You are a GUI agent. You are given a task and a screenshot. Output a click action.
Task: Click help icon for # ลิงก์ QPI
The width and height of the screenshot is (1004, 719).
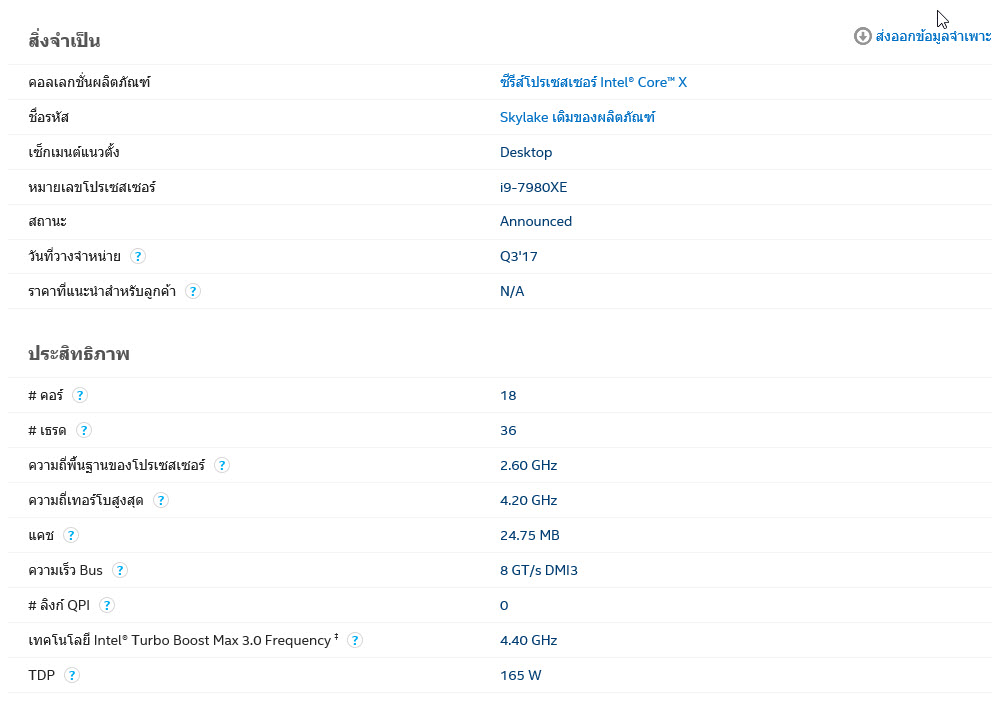click(x=107, y=605)
